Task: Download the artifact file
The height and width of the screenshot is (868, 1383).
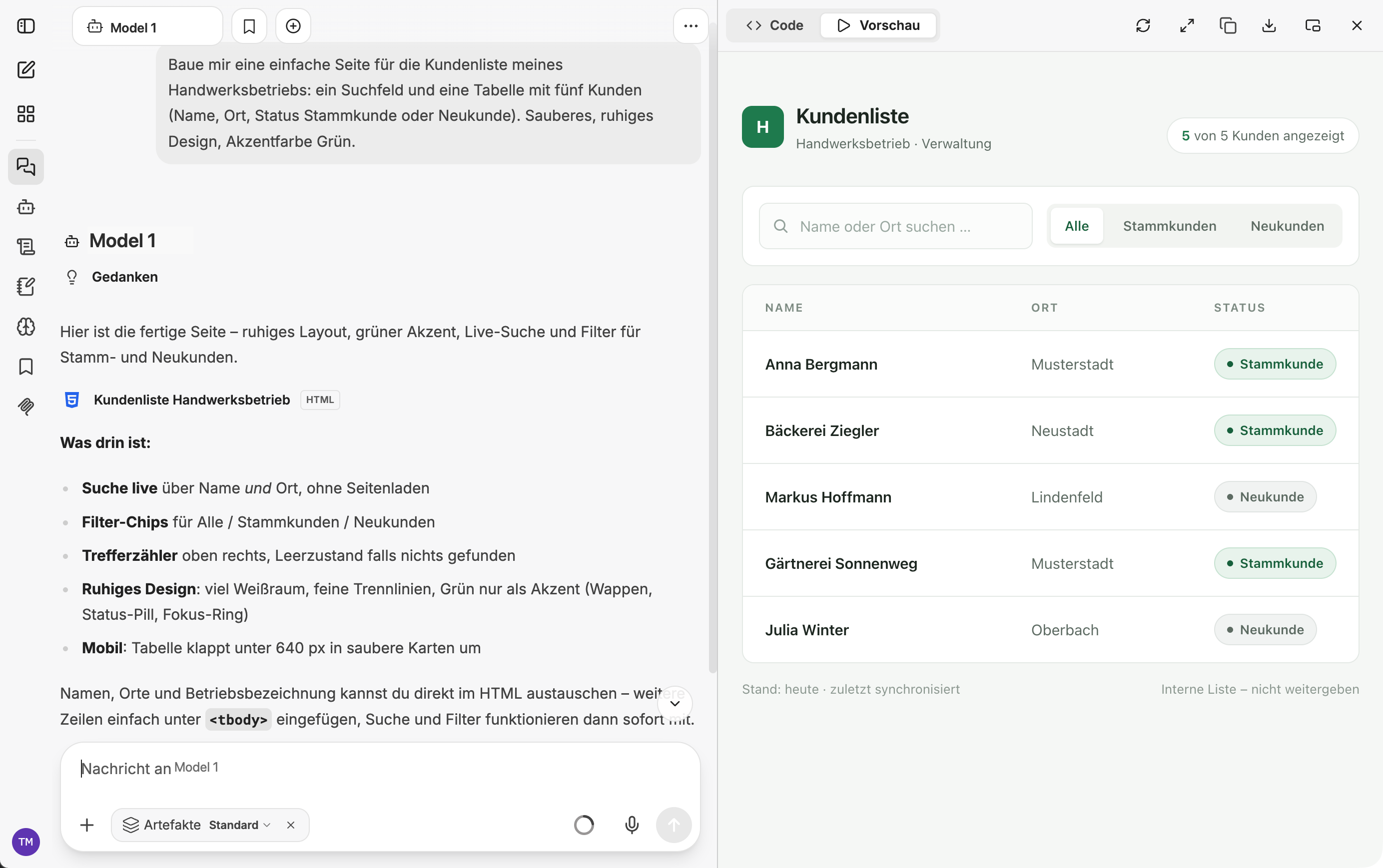Action: coord(1269,25)
